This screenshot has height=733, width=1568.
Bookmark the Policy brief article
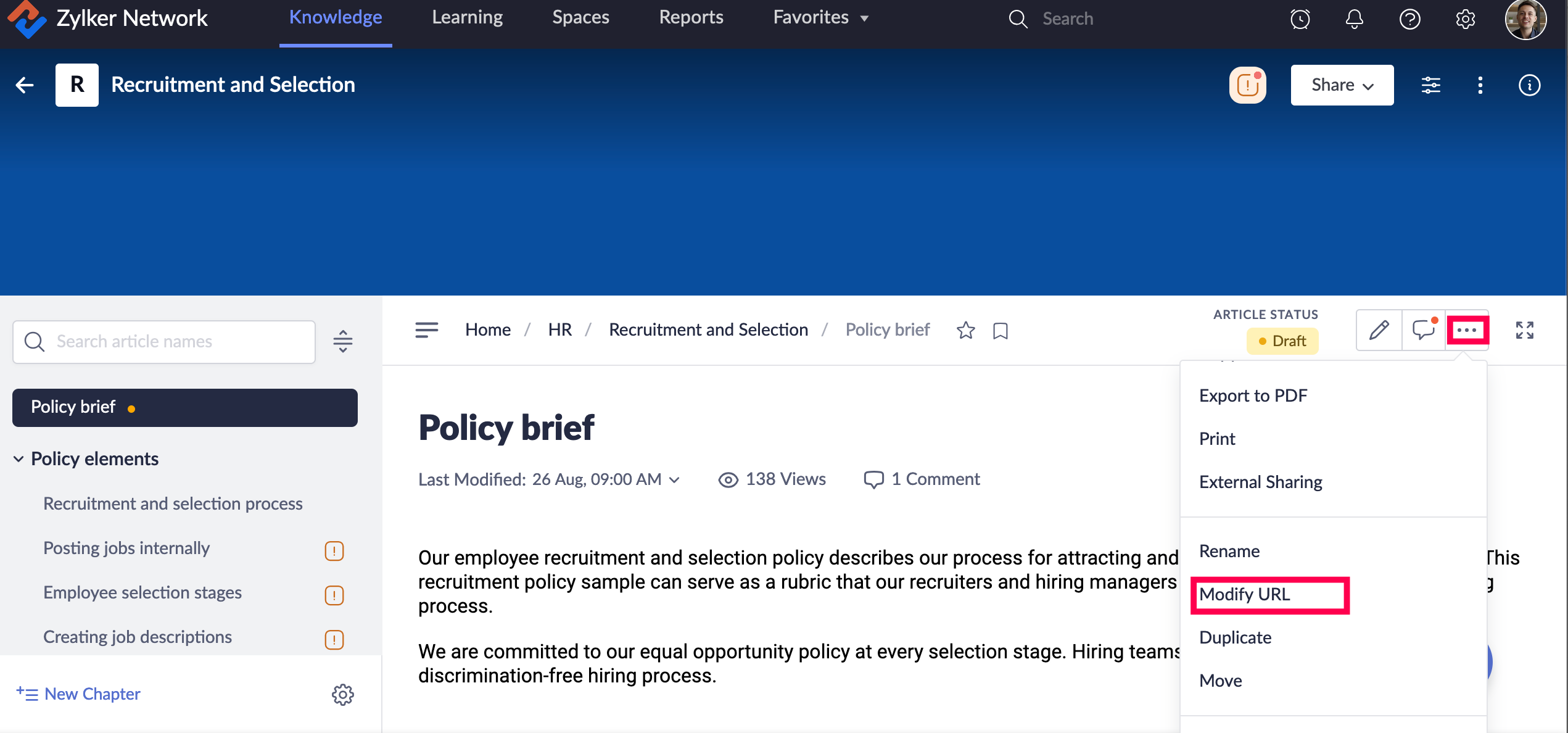[x=1000, y=331]
